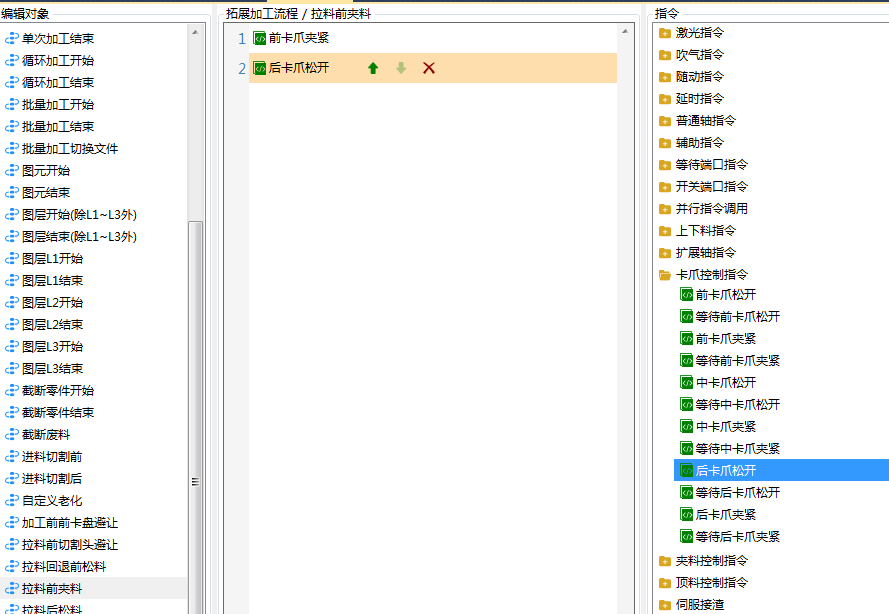889x614 pixels.
Task: Select the 等待后卡爪夹紧 command icon
Action: point(687,536)
